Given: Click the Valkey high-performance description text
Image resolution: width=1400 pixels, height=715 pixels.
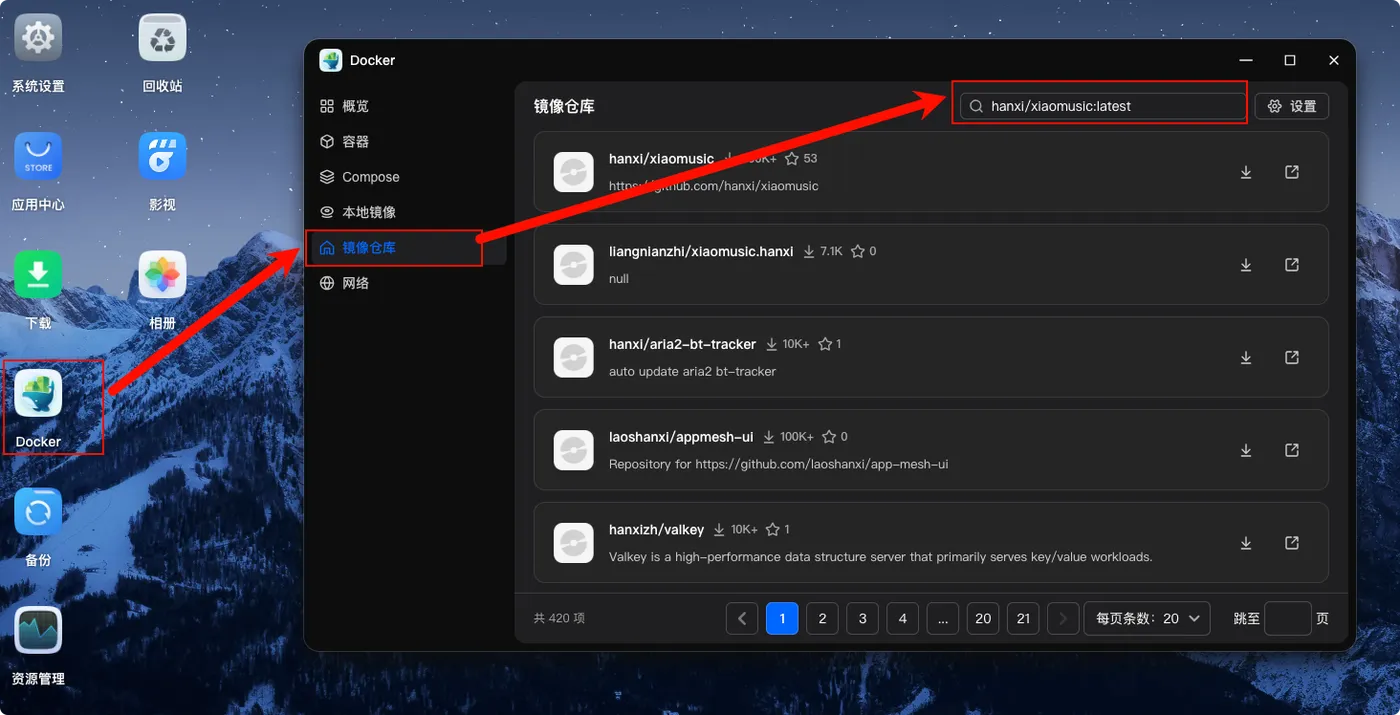Looking at the screenshot, I should point(880,557).
